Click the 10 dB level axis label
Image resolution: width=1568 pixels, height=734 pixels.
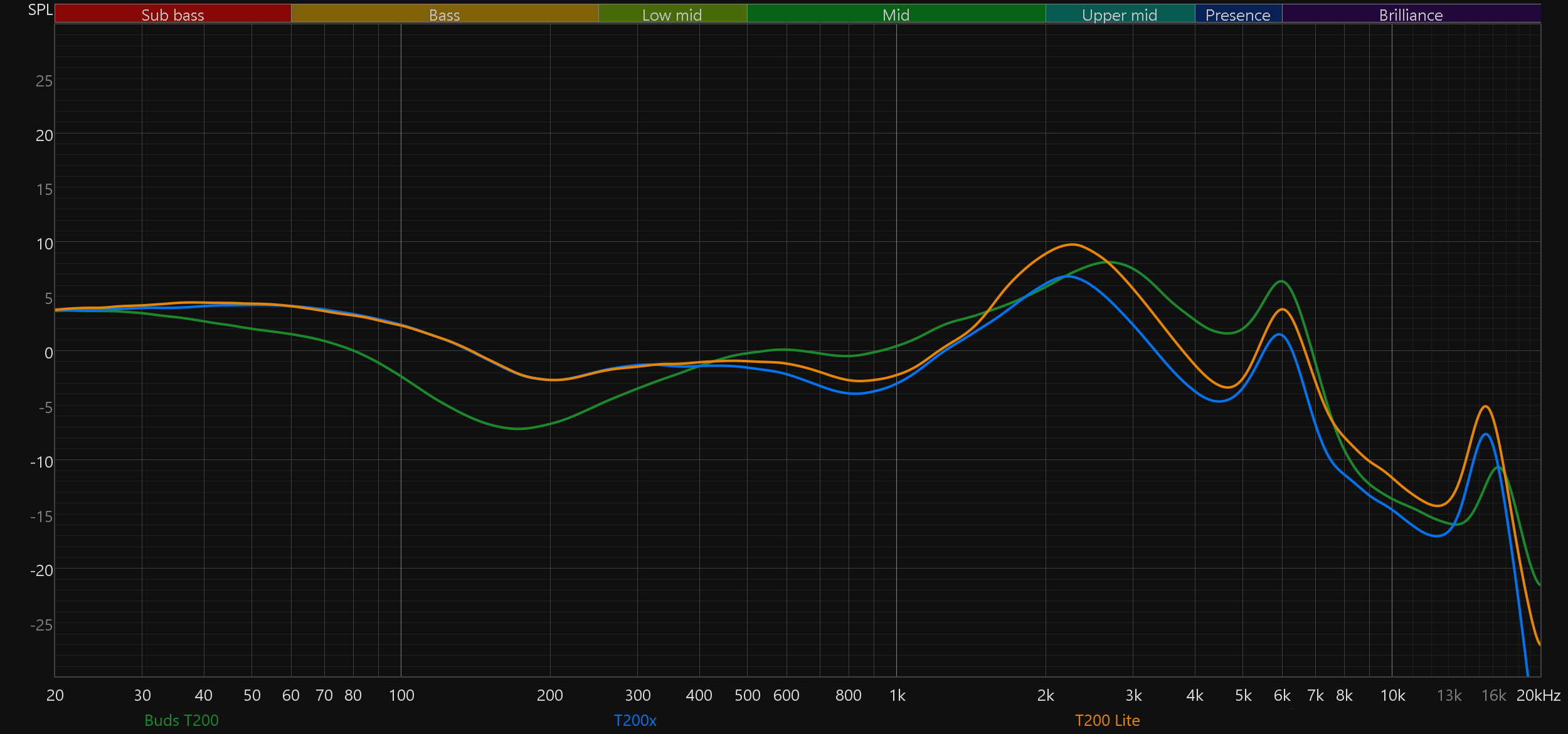point(45,244)
